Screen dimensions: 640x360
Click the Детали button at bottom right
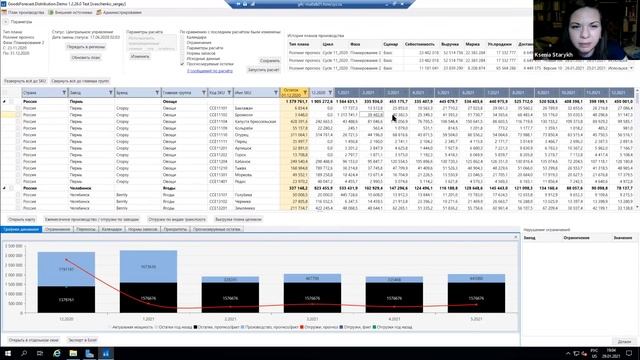pos(624,342)
